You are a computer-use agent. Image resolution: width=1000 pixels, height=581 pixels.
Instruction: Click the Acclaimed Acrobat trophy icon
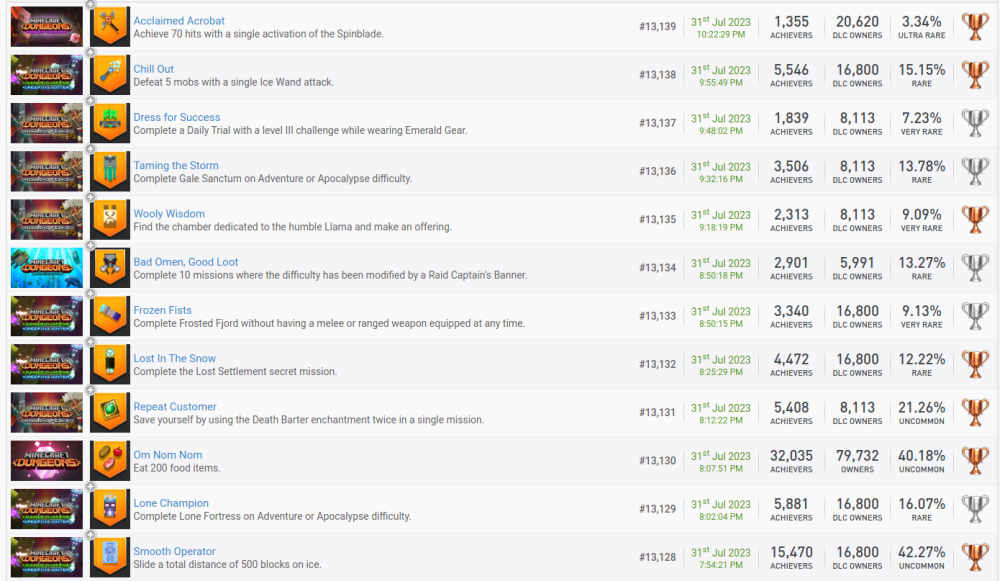click(x=110, y=27)
